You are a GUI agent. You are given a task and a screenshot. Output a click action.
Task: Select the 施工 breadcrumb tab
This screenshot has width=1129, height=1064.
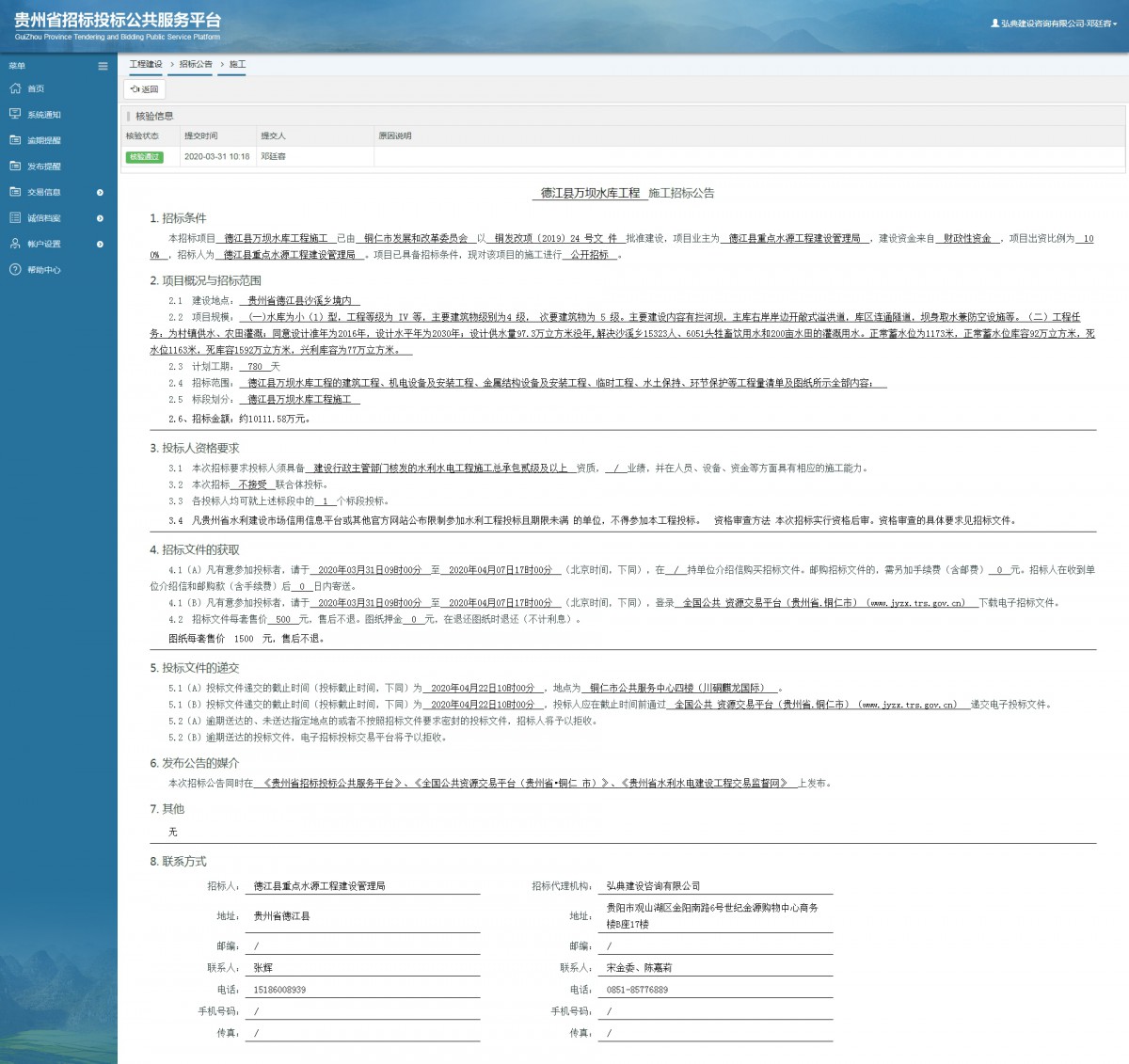pyautogui.click(x=237, y=65)
